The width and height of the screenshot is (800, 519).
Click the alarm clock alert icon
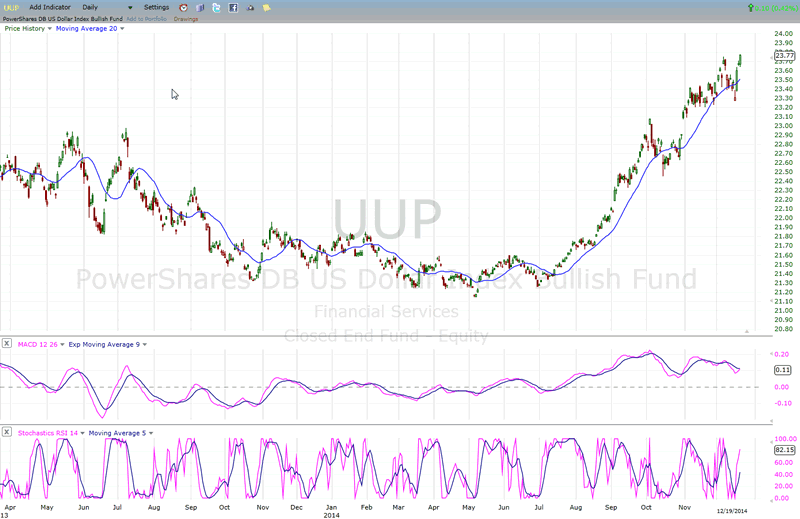click(x=184, y=8)
